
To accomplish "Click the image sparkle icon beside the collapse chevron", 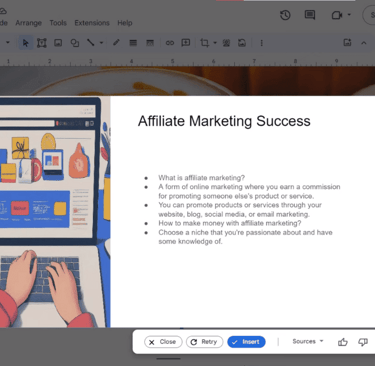I will coord(347,42).
